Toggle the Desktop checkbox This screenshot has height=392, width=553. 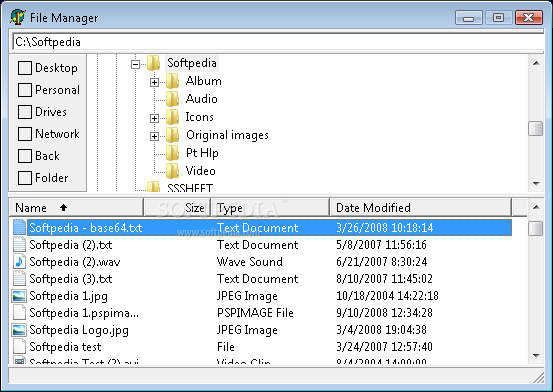click(x=25, y=68)
